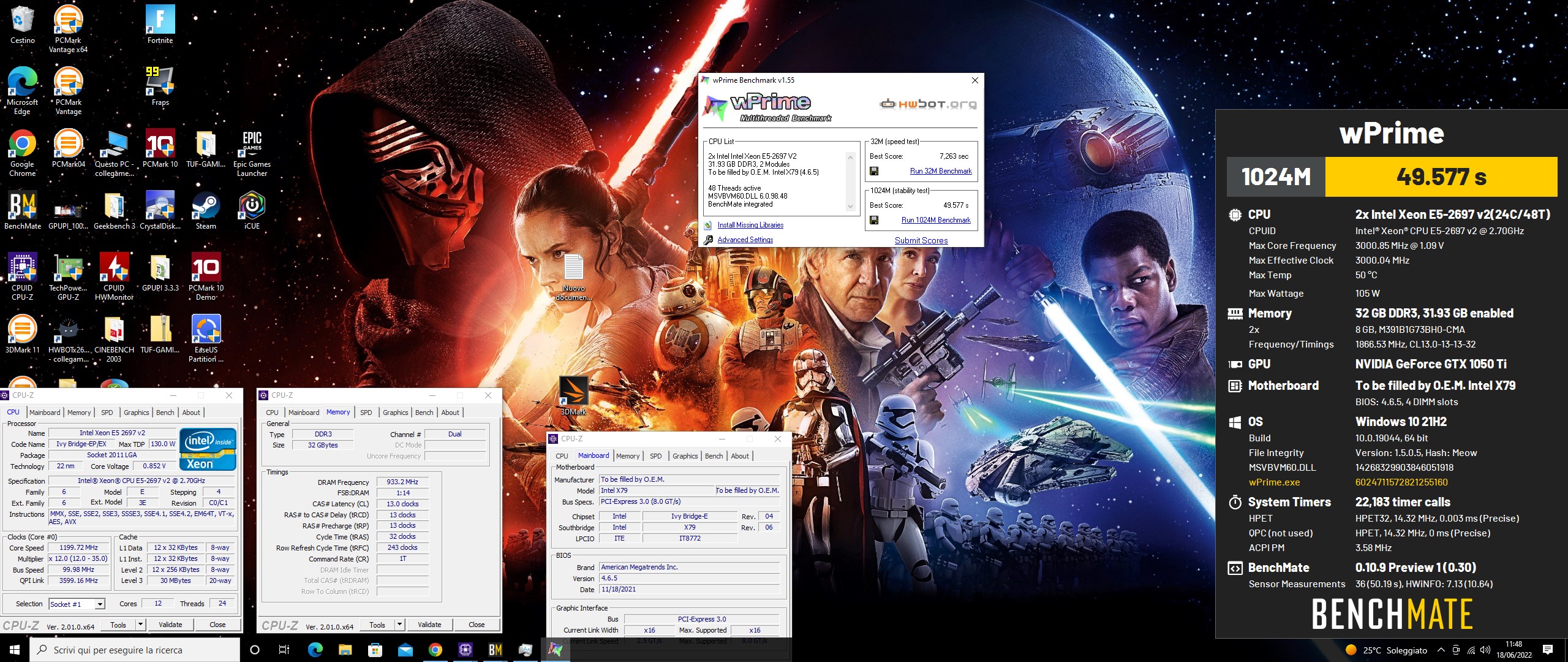Viewport: 1568px width, 662px height.
Task: Launch PCMark04 desktop shortcut
Action: (68, 148)
